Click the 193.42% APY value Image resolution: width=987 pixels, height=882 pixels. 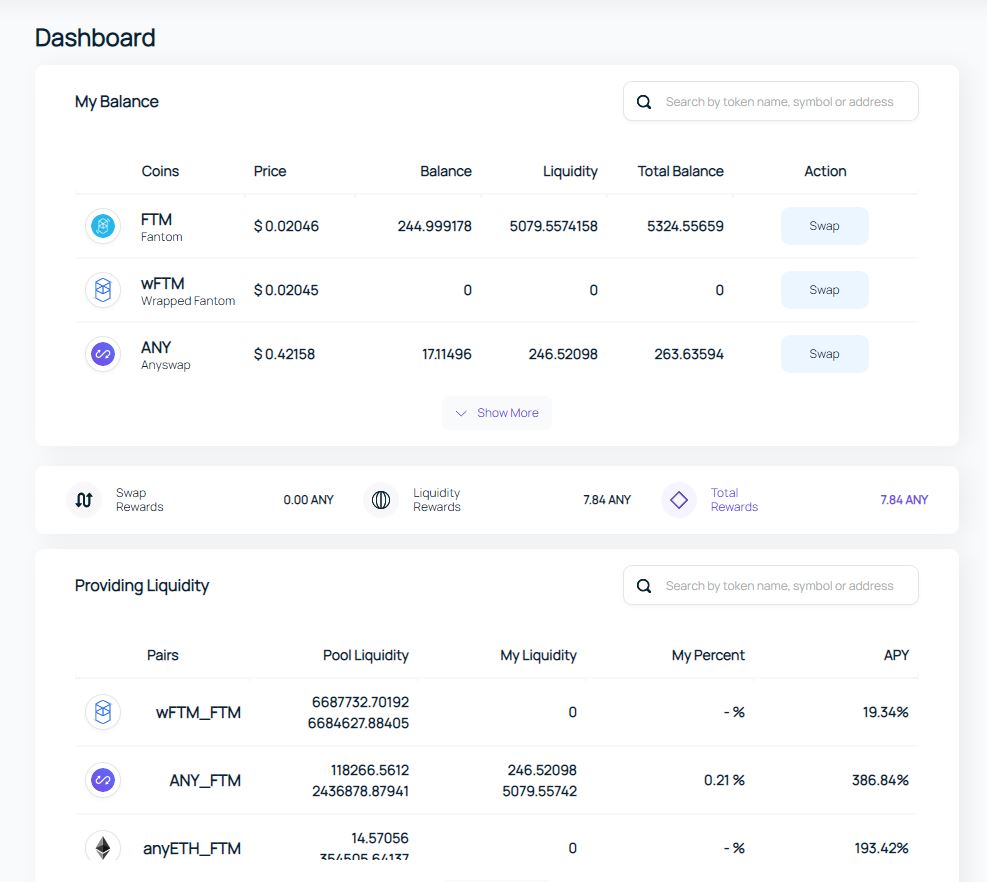pyautogui.click(x=882, y=848)
